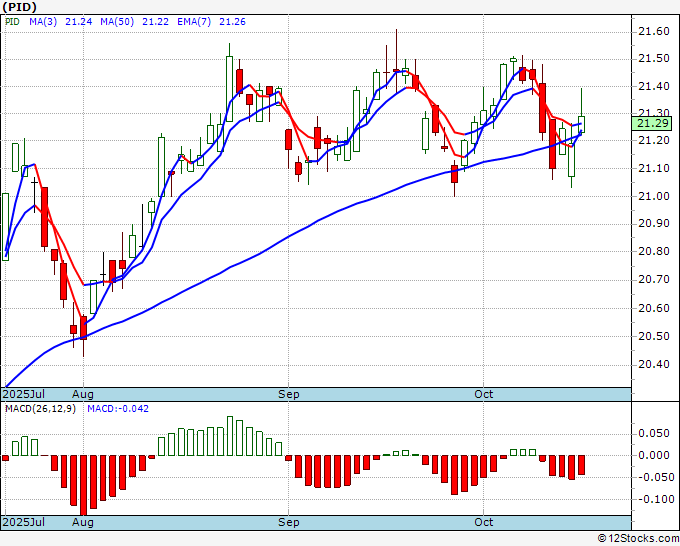This screenshot has width=680, height=546.
Task: Click 2025Jul on price chart axis
Action: pyautogui.click(x=23, y=394)
